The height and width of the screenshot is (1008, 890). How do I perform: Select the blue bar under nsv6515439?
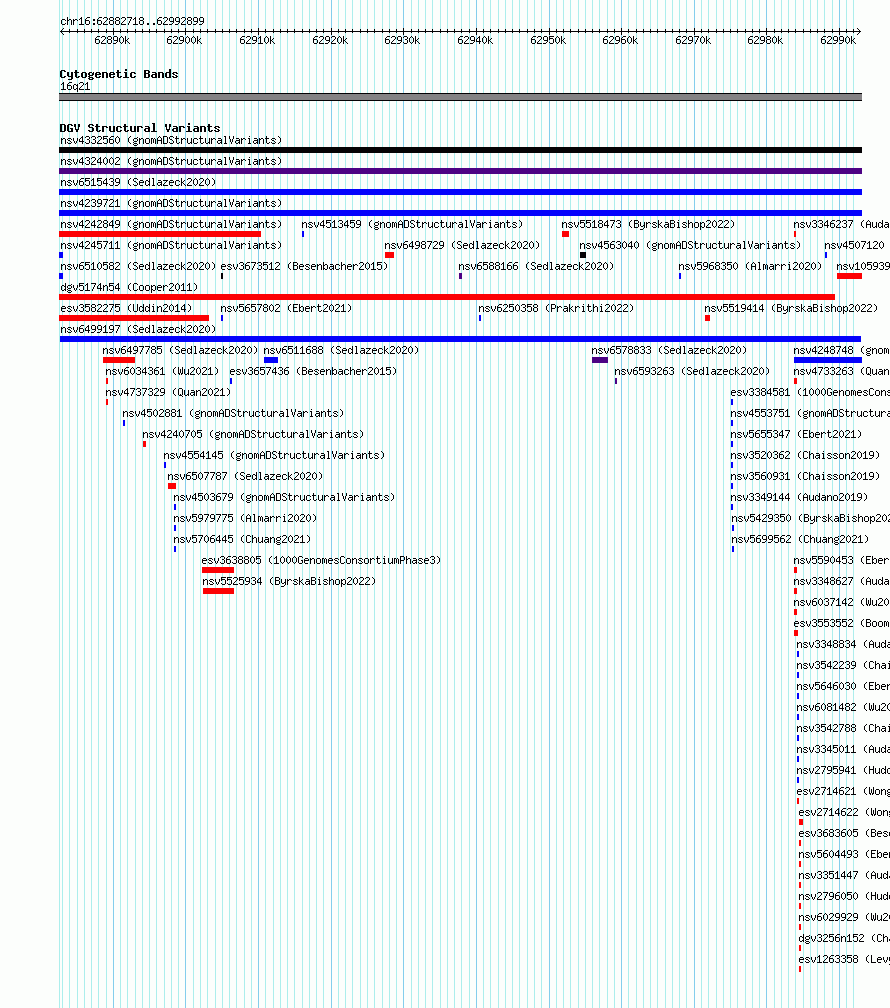coord(460,192)
